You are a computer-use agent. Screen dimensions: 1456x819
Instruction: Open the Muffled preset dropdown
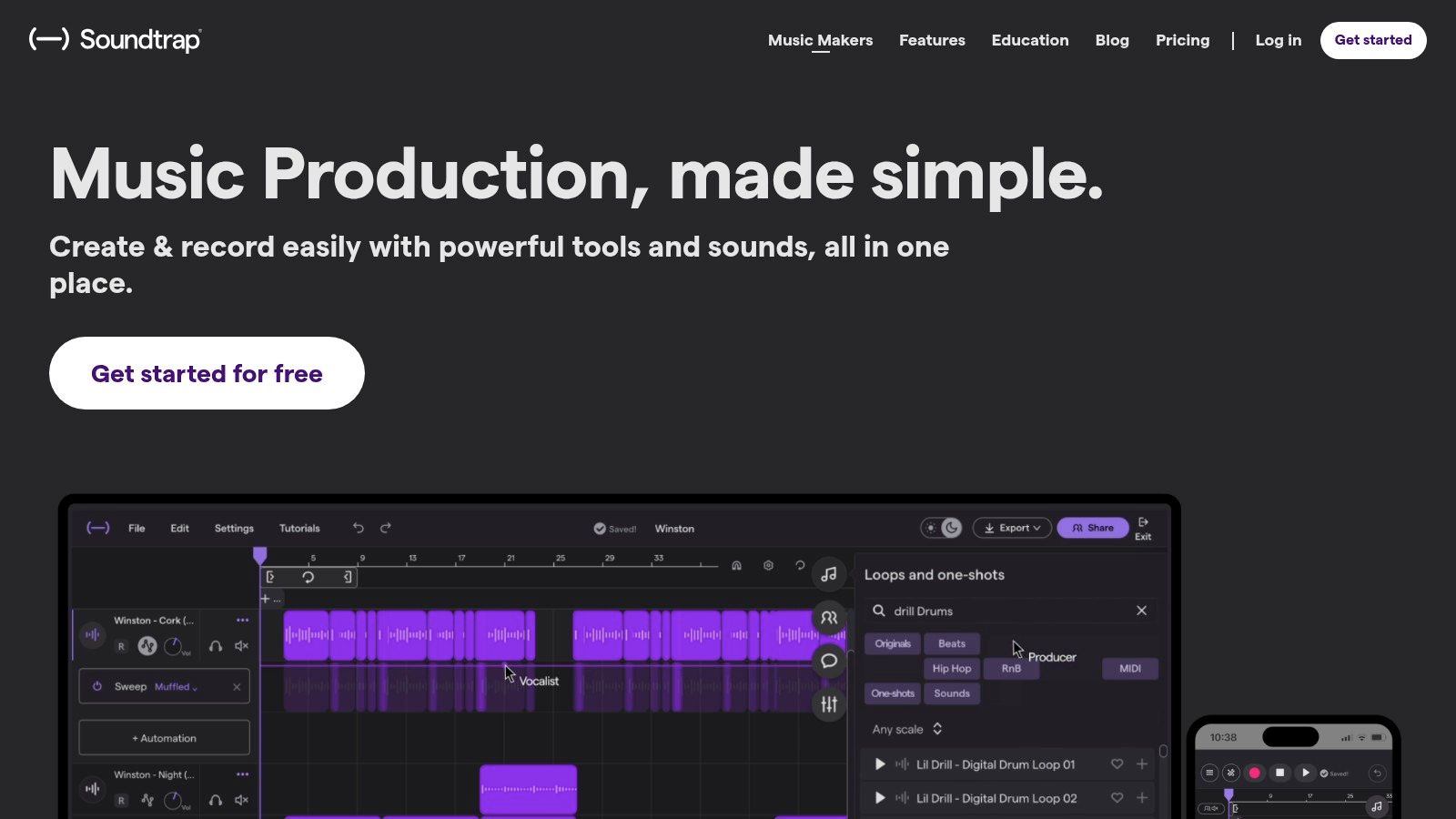click(173, 687)
